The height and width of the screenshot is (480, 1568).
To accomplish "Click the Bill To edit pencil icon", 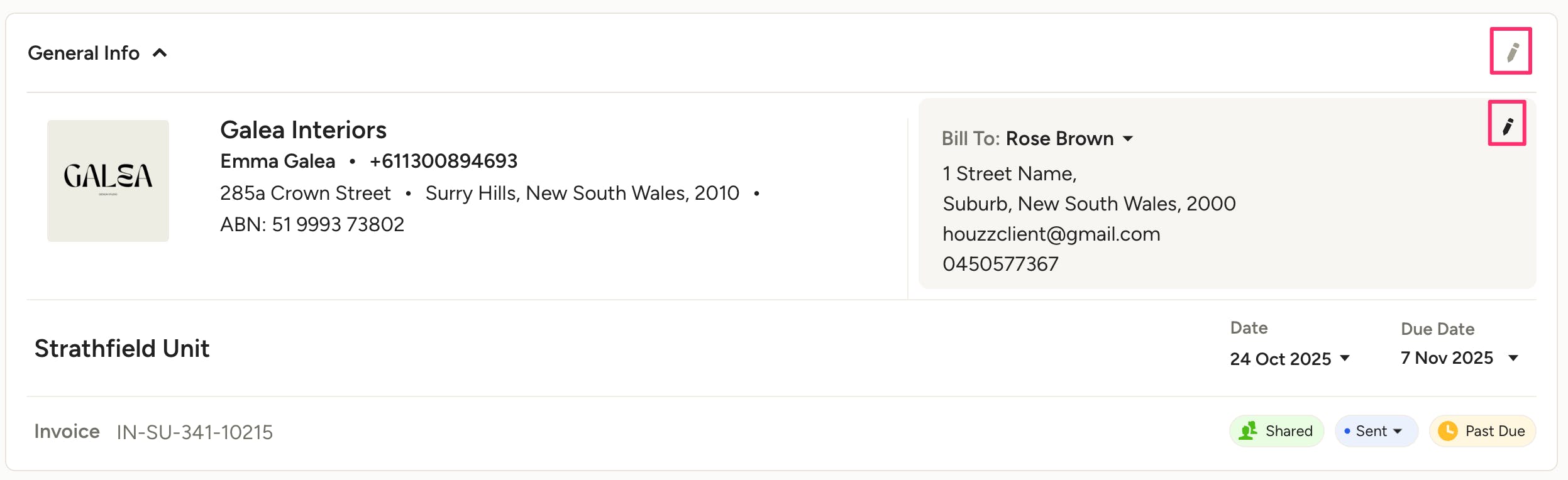I will 1507,126.
